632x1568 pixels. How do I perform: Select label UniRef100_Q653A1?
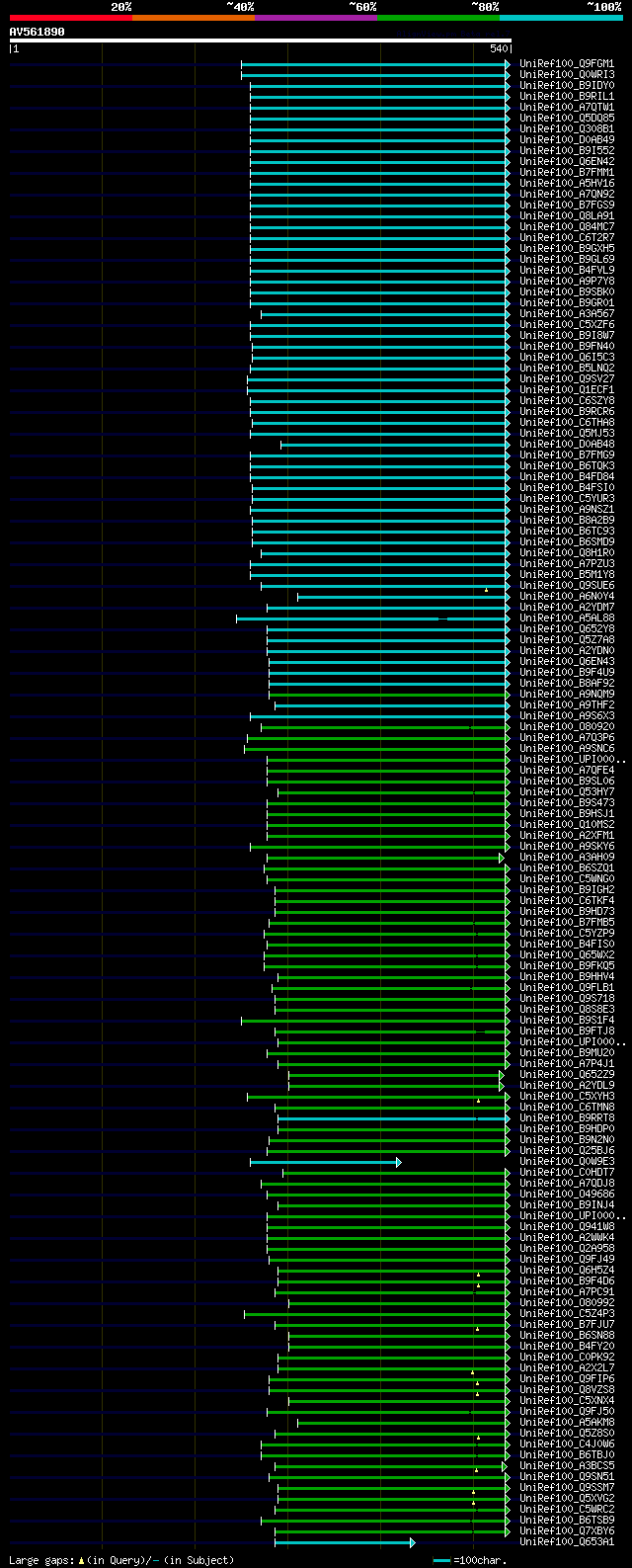pos(567,1542)
